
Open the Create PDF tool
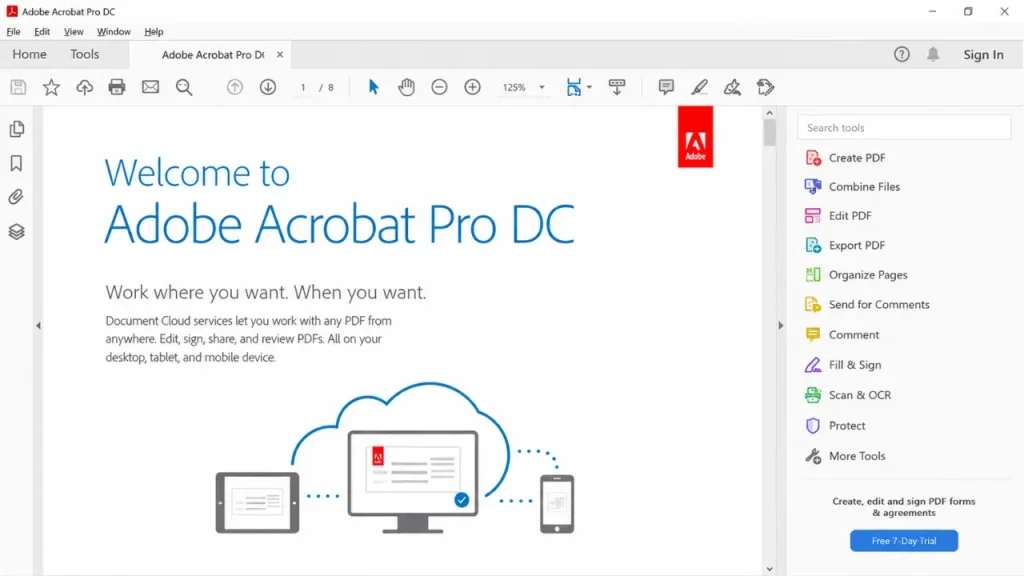point(845,157)
